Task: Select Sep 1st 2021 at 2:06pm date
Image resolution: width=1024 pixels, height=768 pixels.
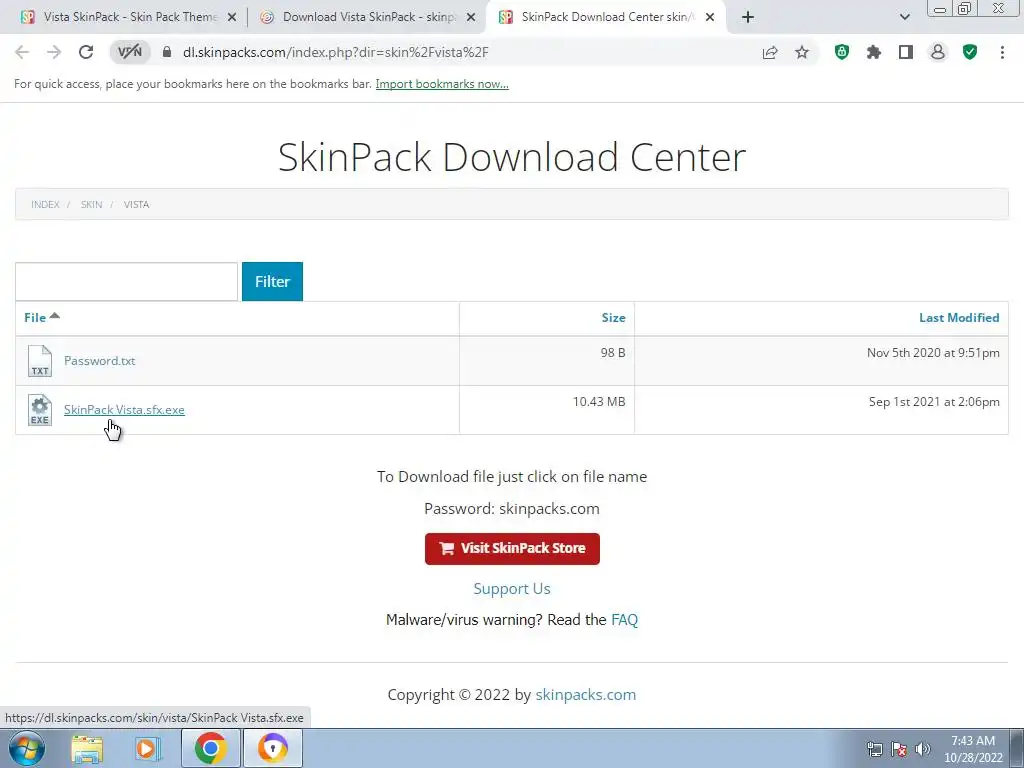Action: pos(934,402)
